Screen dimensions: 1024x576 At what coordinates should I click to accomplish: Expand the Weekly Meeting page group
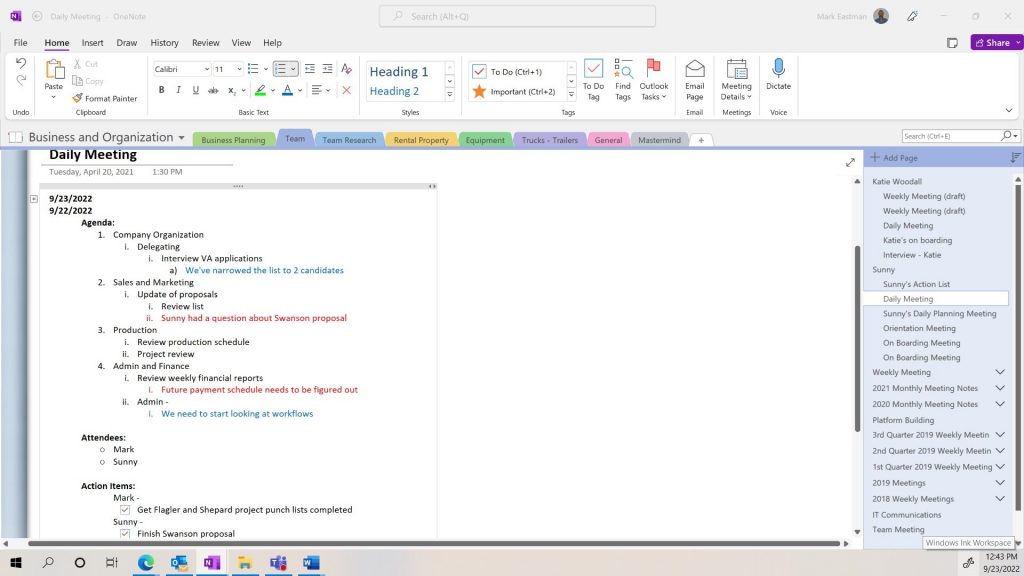(x=999, y=372)
